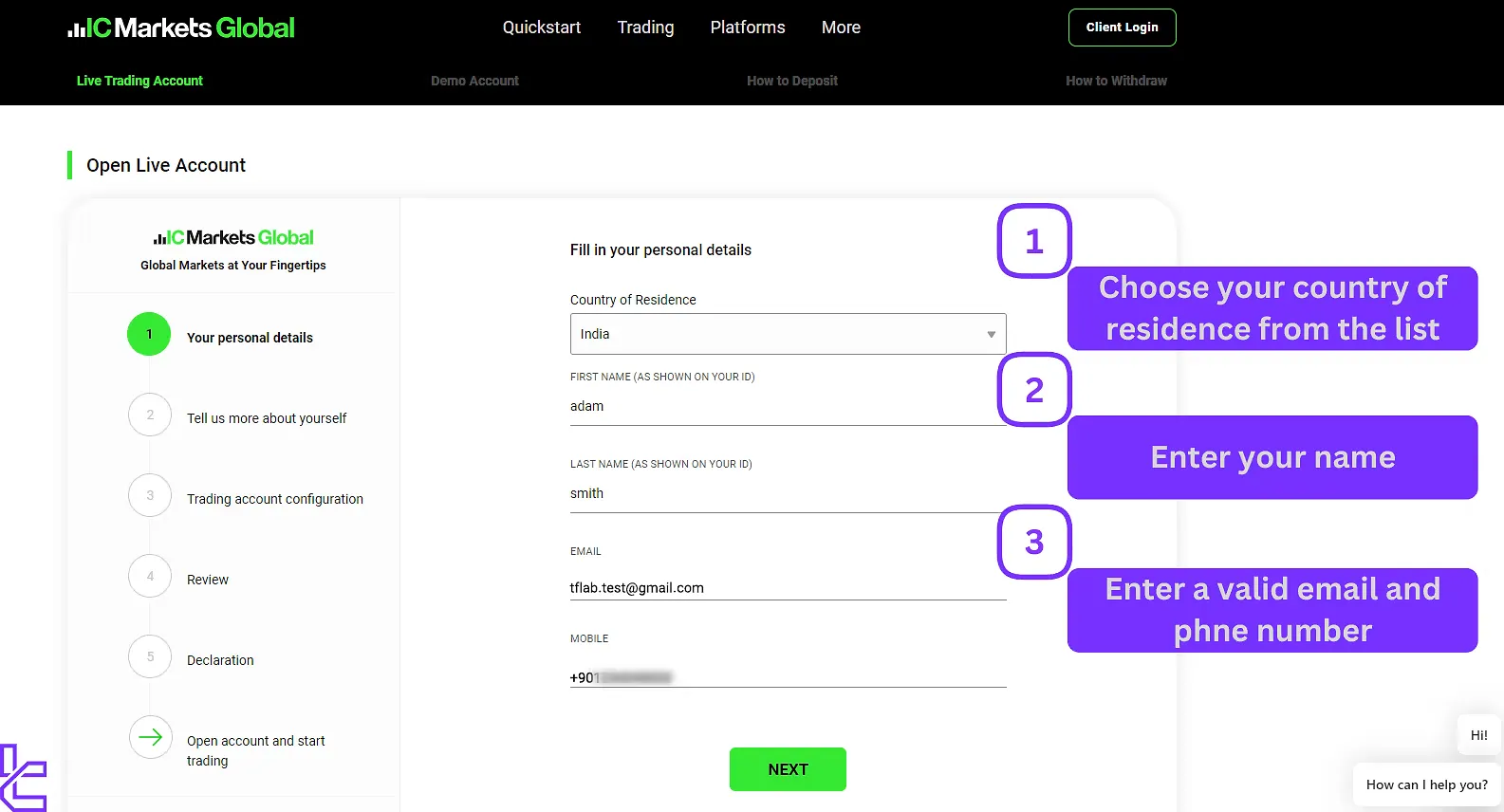Screen dimensions: 1504x812
Task: Click the 'Hi!' chat greeting bubble
Action: [1478, 735]
